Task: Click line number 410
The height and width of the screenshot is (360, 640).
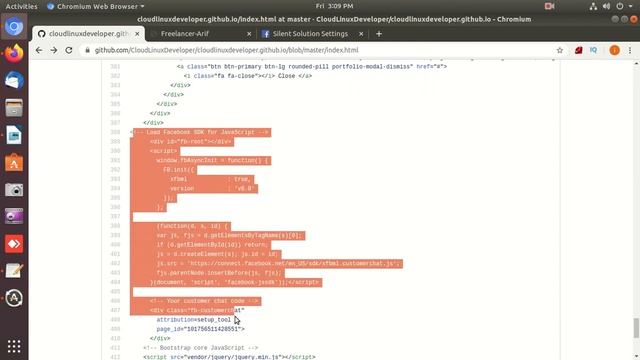Action: coord(115,338)
